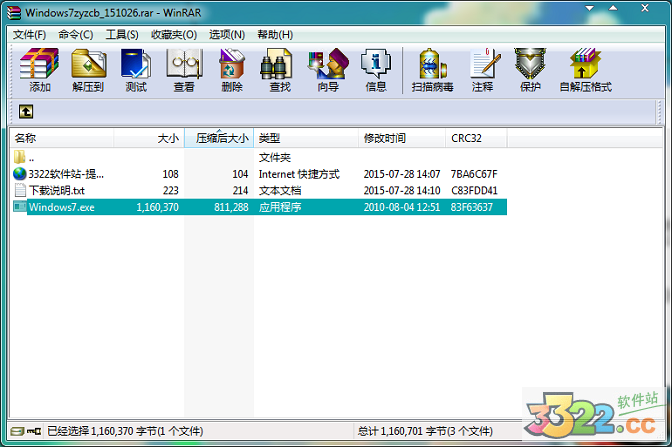
Task: Click the application icon of Windows7.exe
Action: 20,207
